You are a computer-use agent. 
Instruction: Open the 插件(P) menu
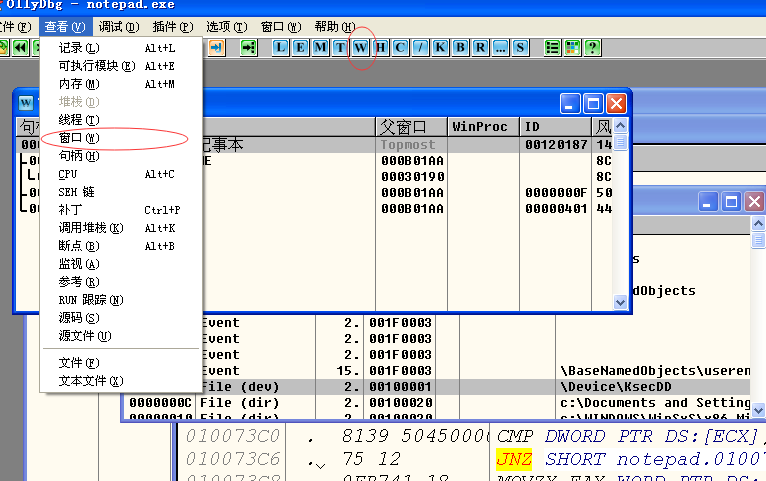click(x=173, y=26)
